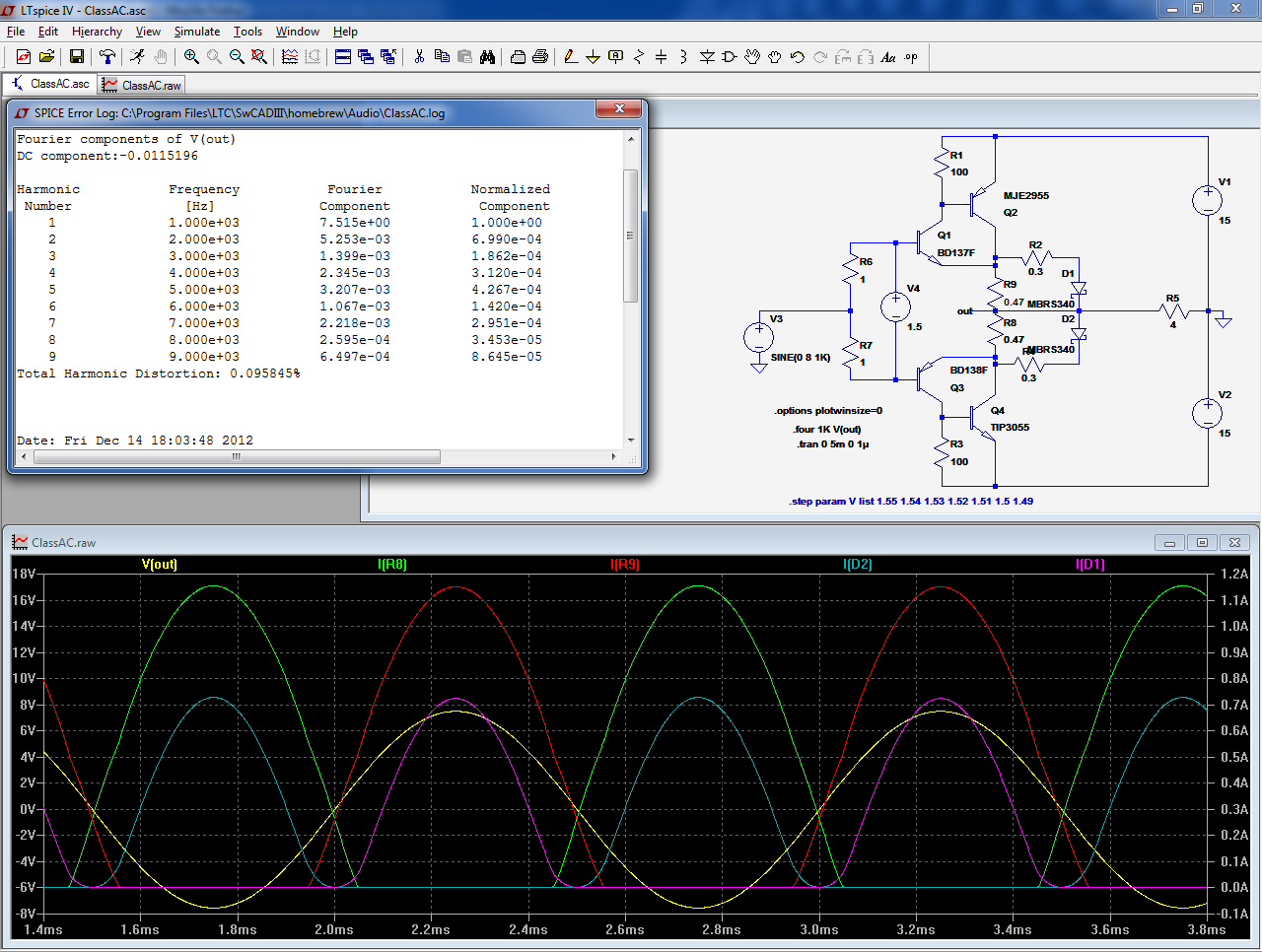
Task: Tile the windows toolbar icon
Action: 343,57
